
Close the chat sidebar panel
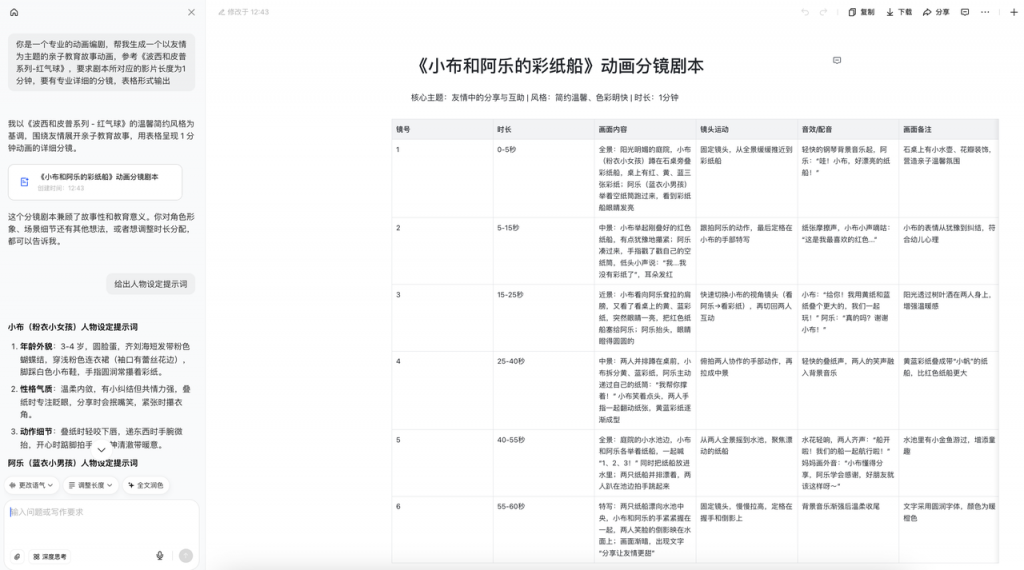(191, 12)
